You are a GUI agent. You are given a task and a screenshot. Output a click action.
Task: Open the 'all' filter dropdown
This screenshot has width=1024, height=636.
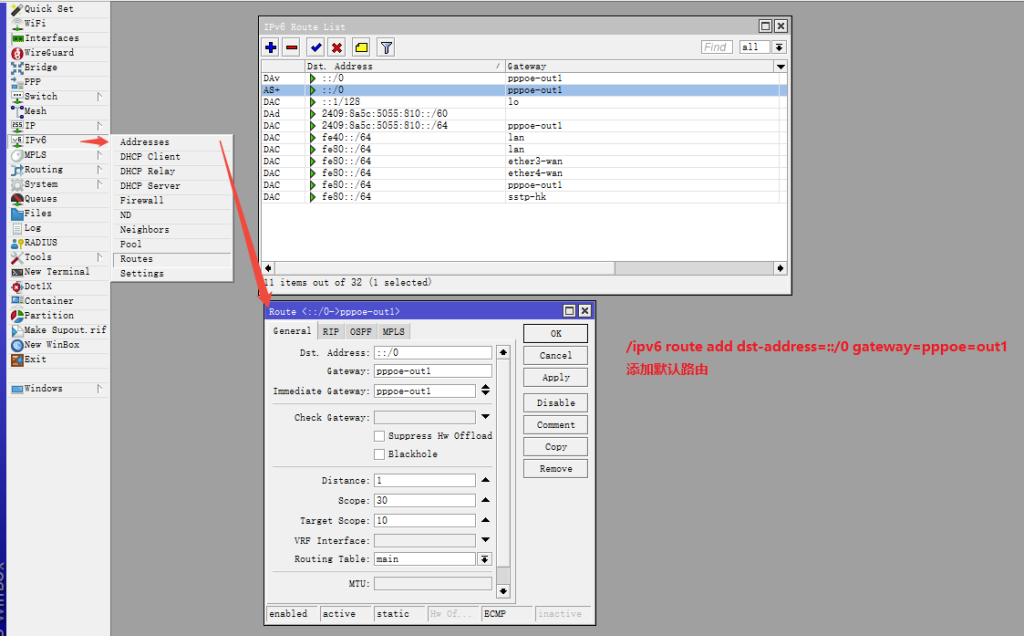(779, 47)
